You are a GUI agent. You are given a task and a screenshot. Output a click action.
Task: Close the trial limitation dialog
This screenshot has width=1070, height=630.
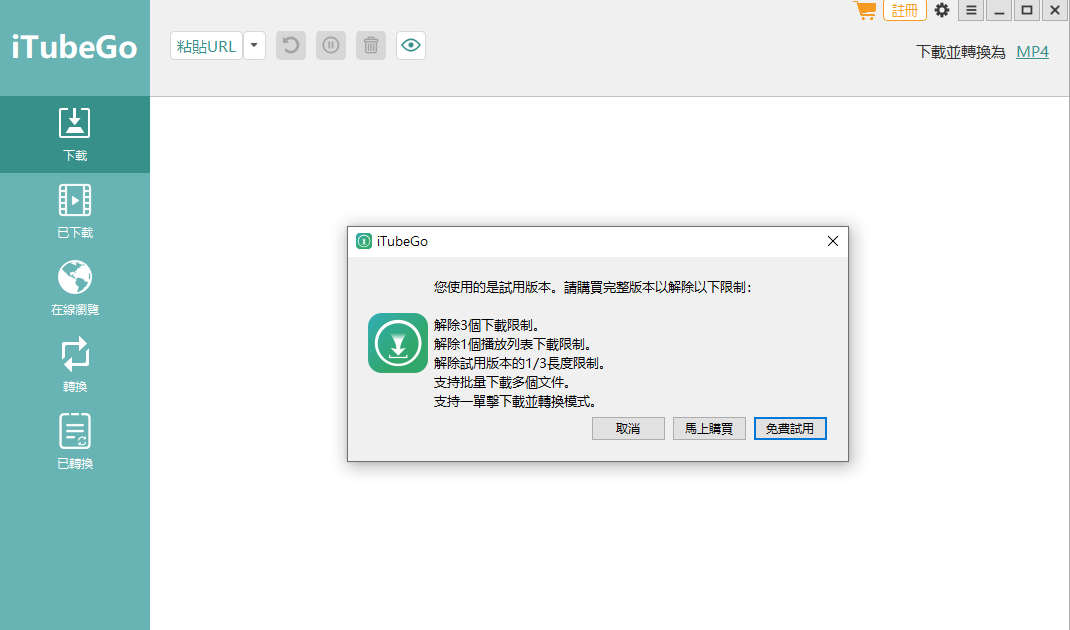click(x=832, y=241)
